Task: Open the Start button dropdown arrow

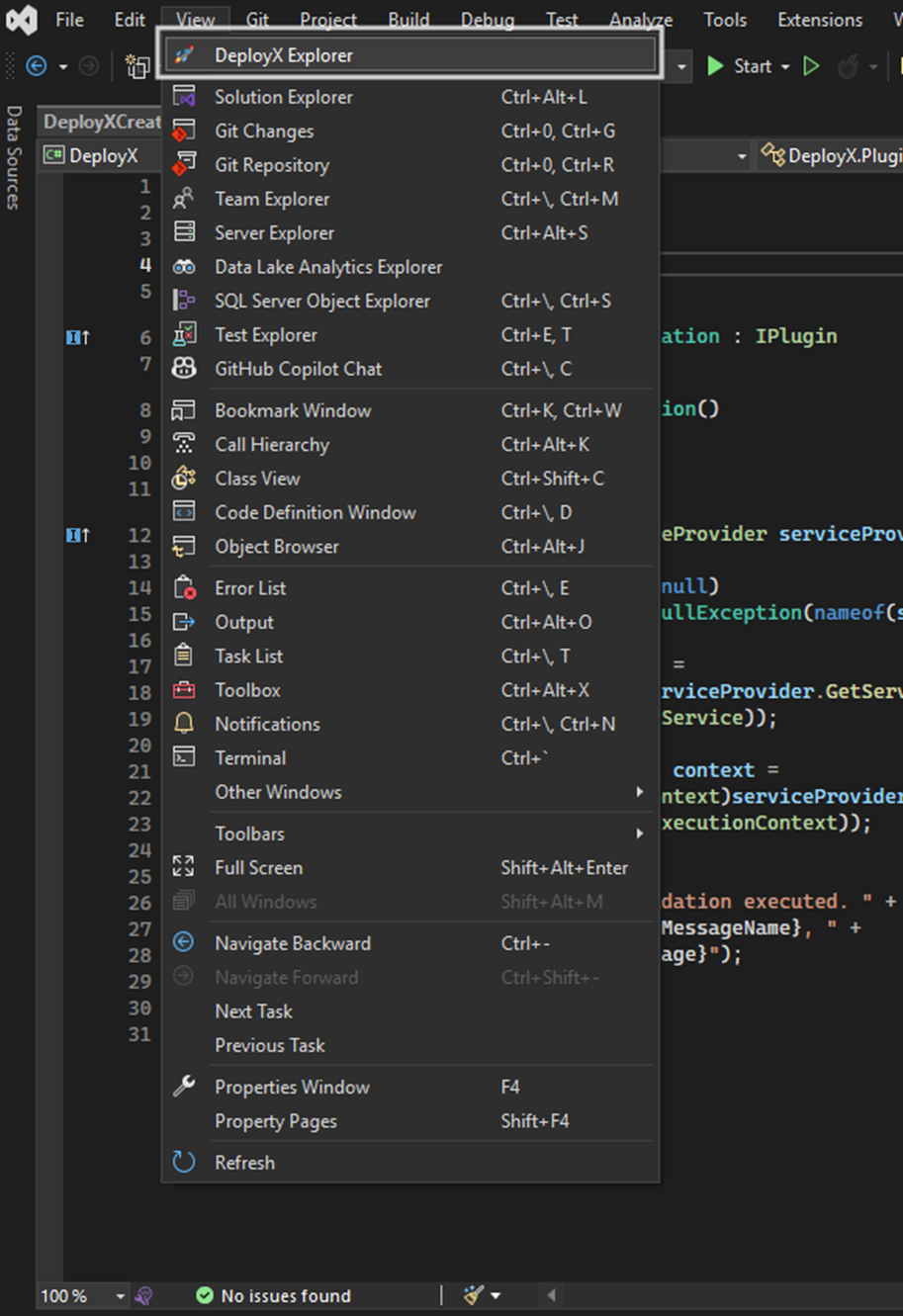Action: coord(786,67)
